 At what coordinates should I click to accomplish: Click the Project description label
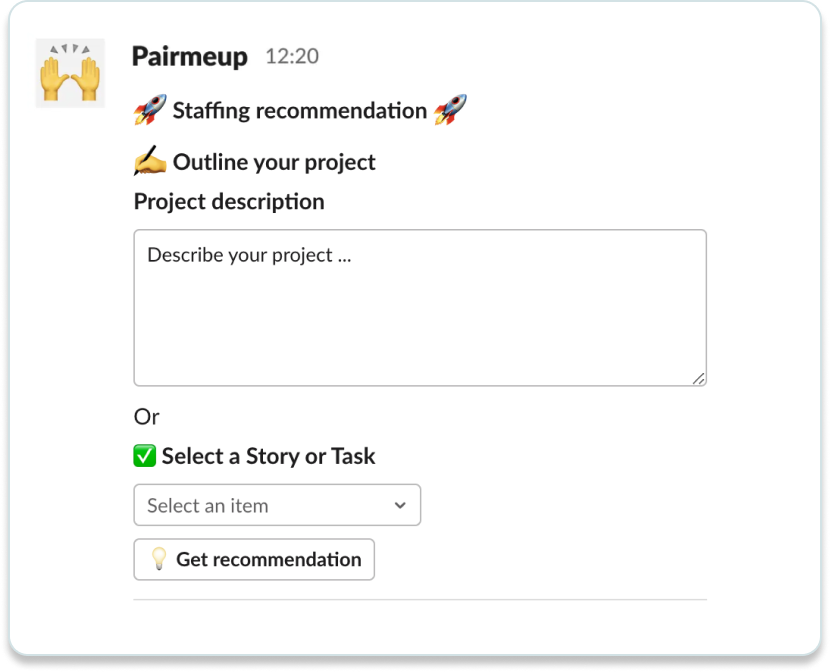[229, 202]
